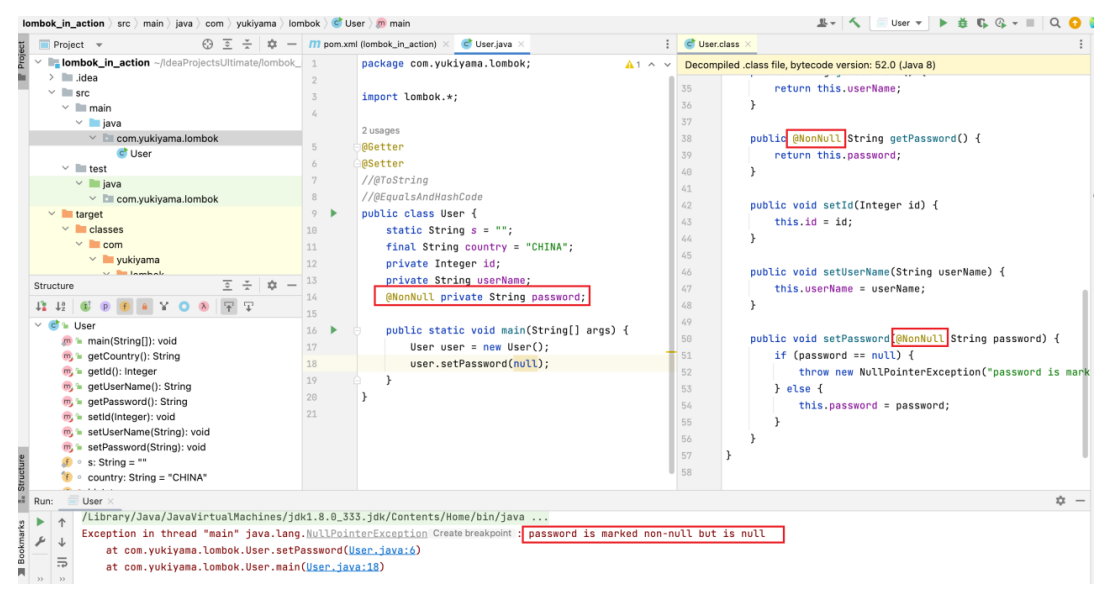Toggle soft-wrap in the Run console
The width and height of the screenshot is (1104, 604).
pyautogui.click(x=62, y=562)
